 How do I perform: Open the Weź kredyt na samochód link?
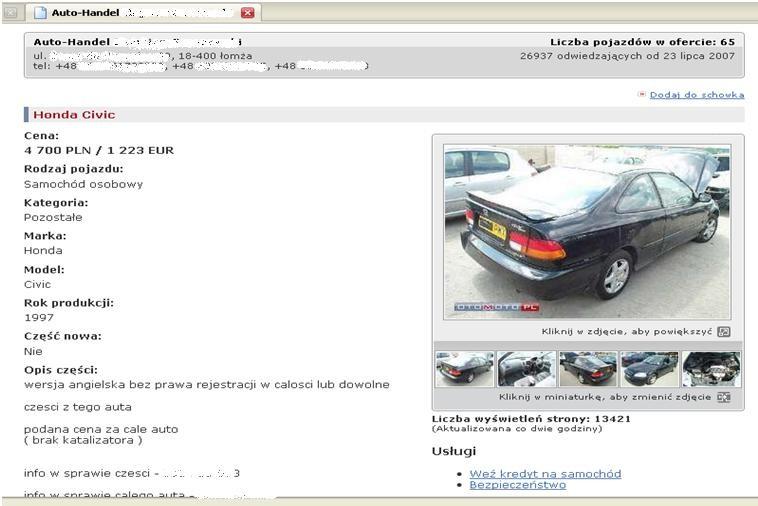click(545, 474)
